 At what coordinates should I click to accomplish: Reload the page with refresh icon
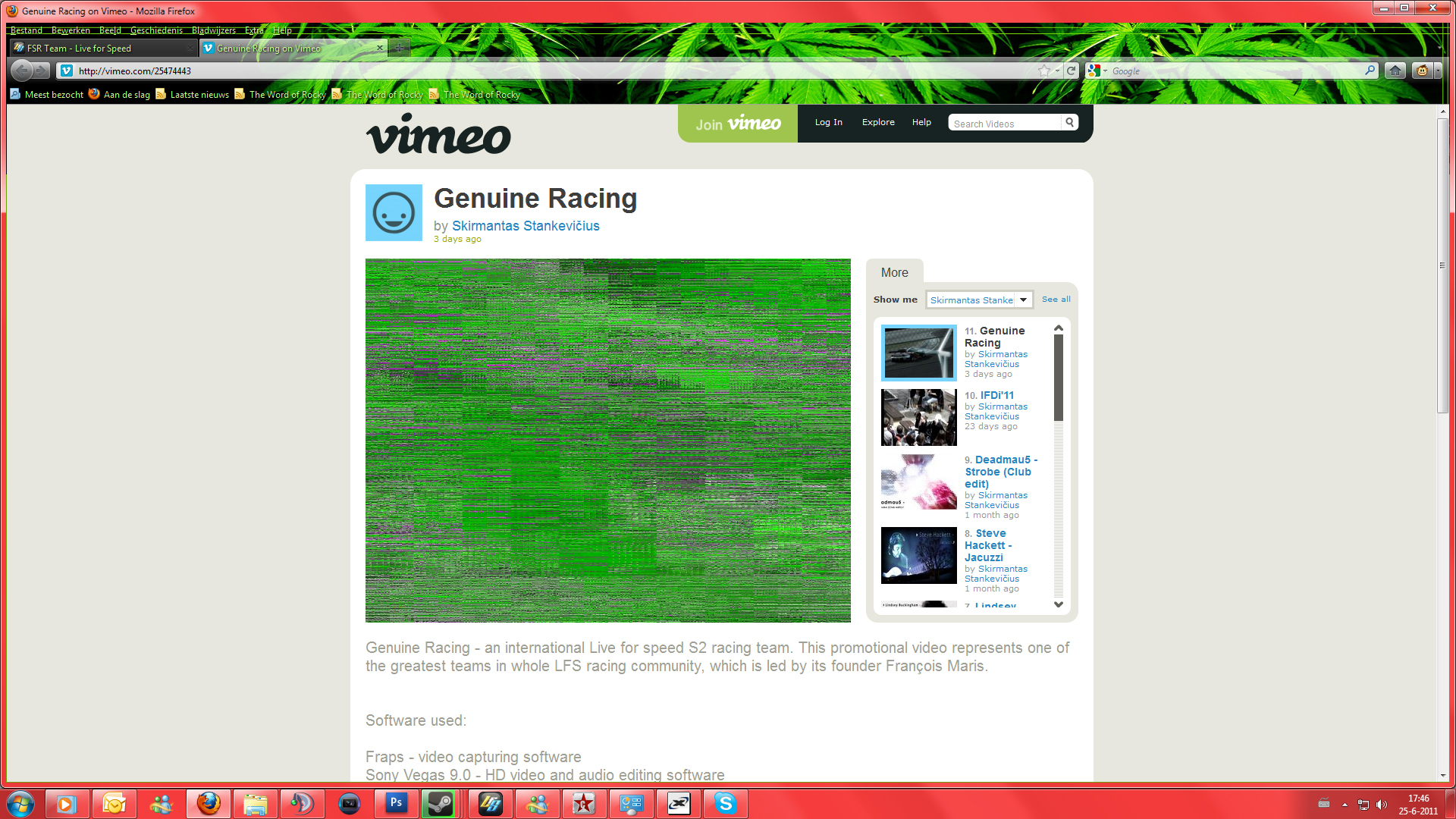tap(1071, 71)
